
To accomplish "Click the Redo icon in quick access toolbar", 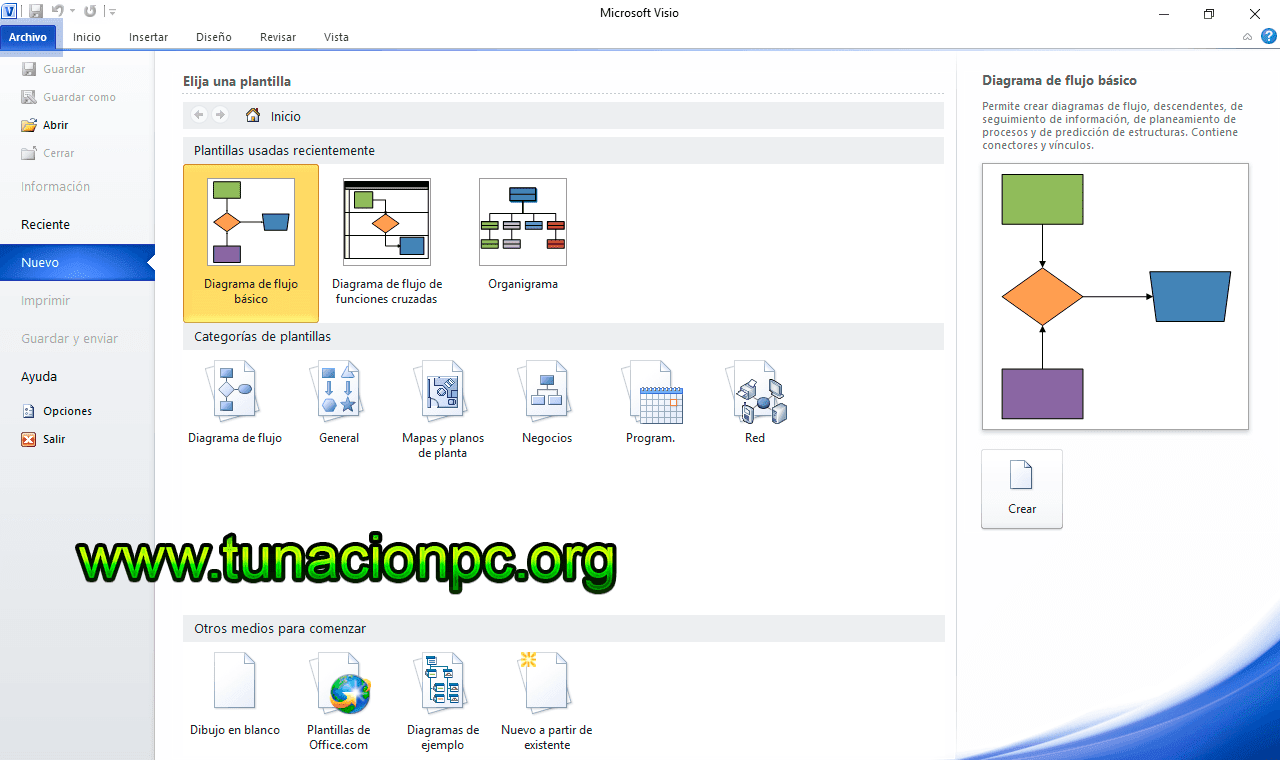I will [90, 11].
